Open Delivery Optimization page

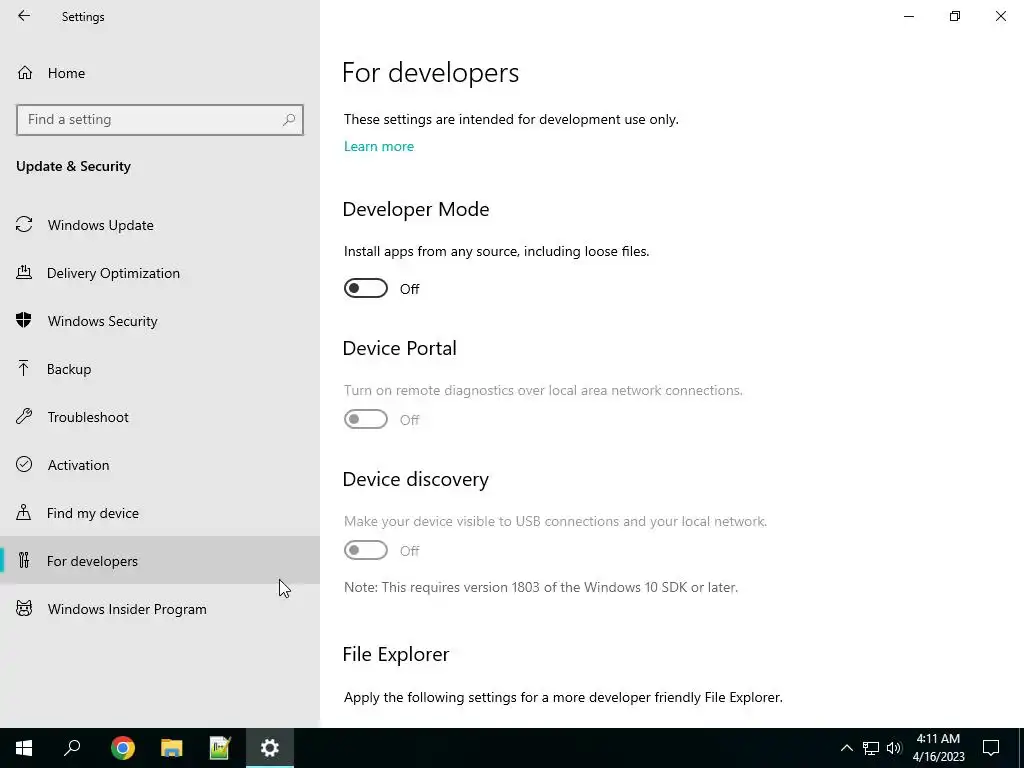pos(160,273)
